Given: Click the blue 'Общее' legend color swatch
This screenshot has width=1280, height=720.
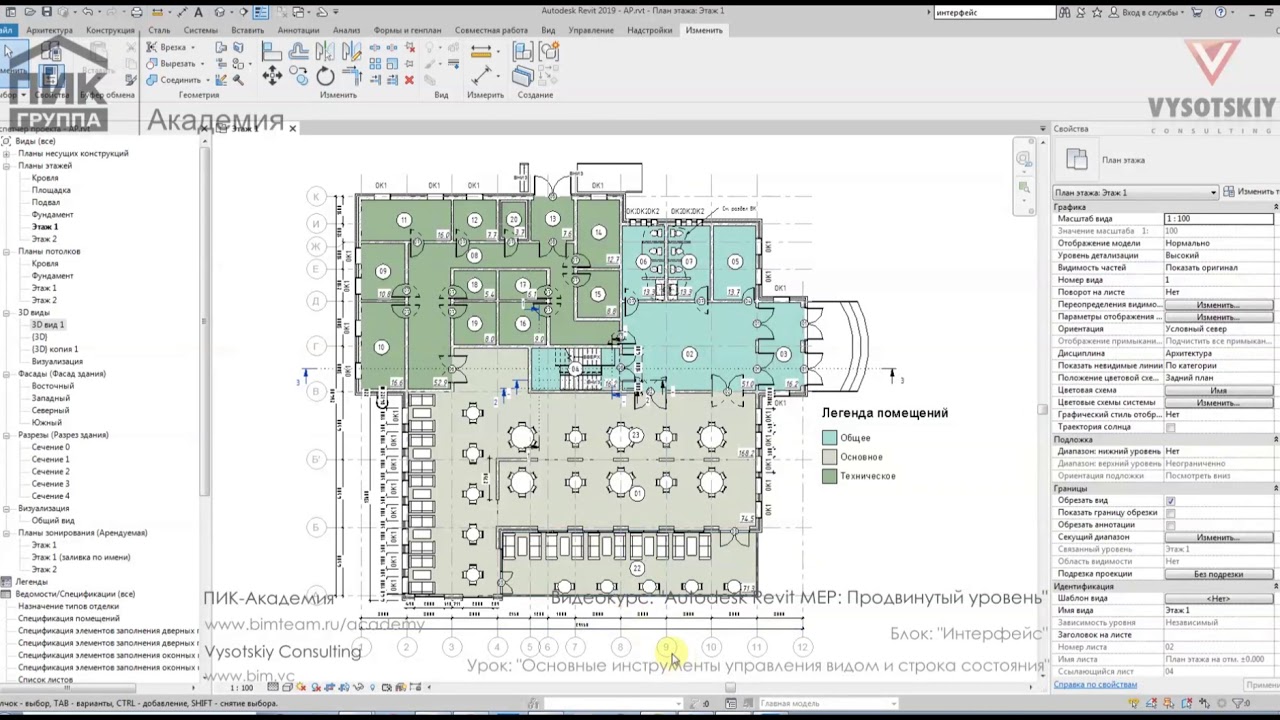Looking at the screenshot, I should coord(829,438).
